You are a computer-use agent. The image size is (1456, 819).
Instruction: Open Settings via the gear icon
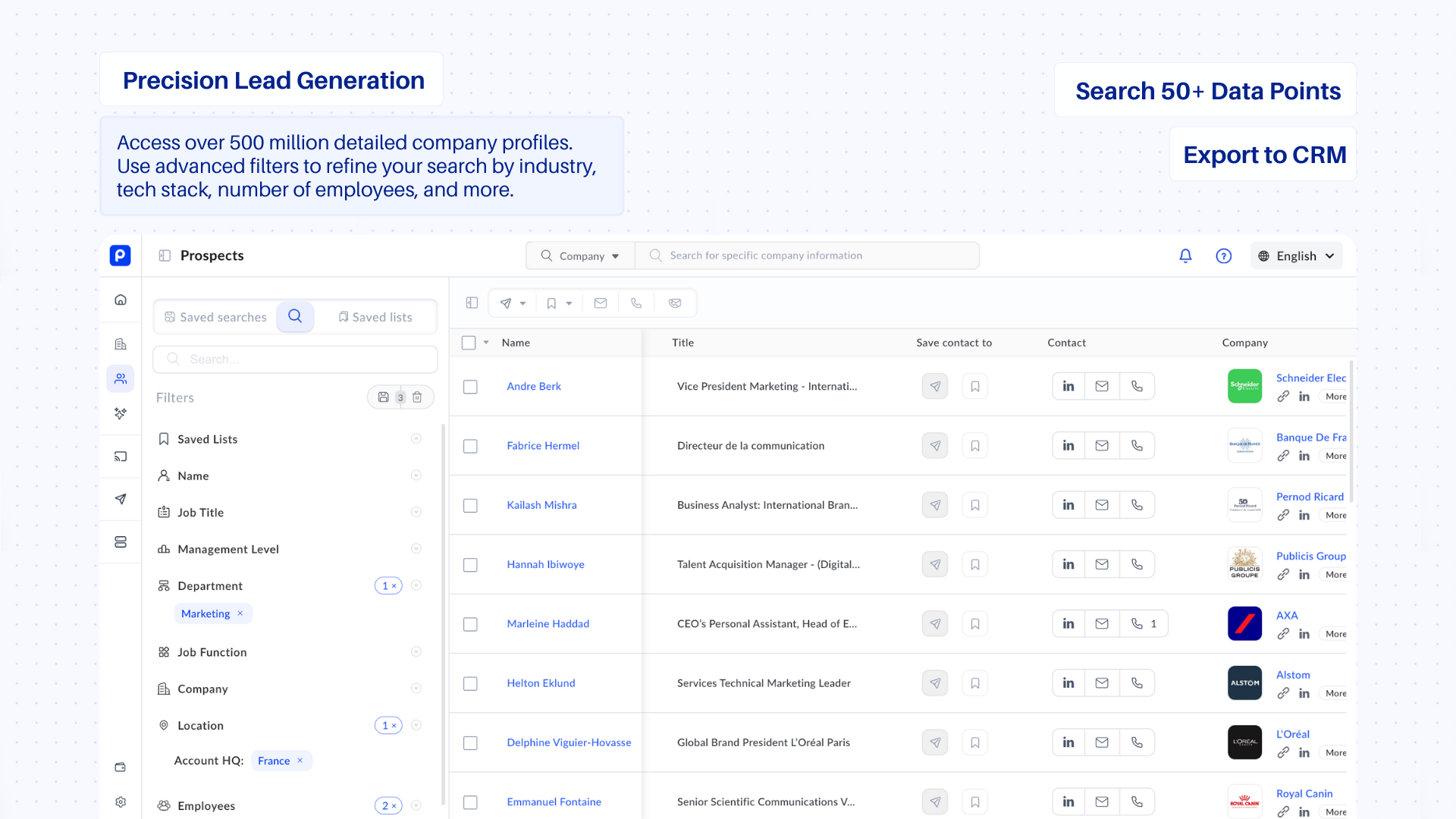point(120,802)
